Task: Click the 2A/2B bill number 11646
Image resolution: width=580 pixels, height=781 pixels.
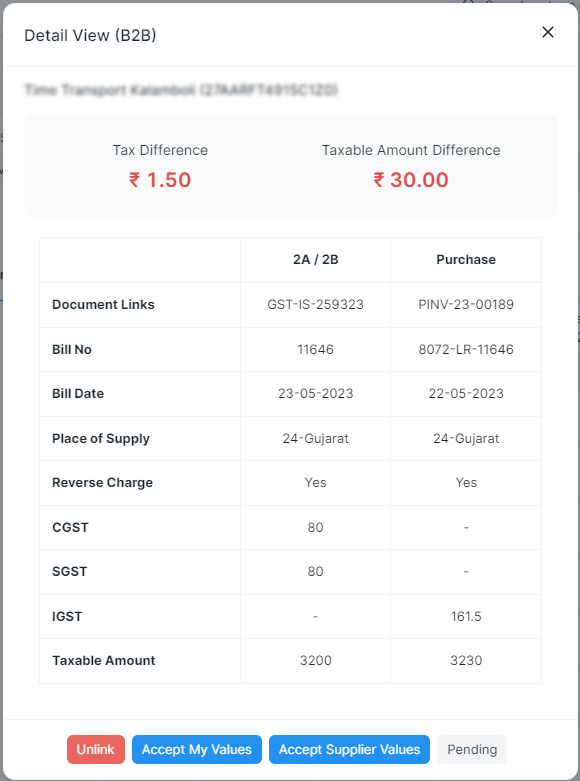Action: pyautogui.click(x=315, y=349)
